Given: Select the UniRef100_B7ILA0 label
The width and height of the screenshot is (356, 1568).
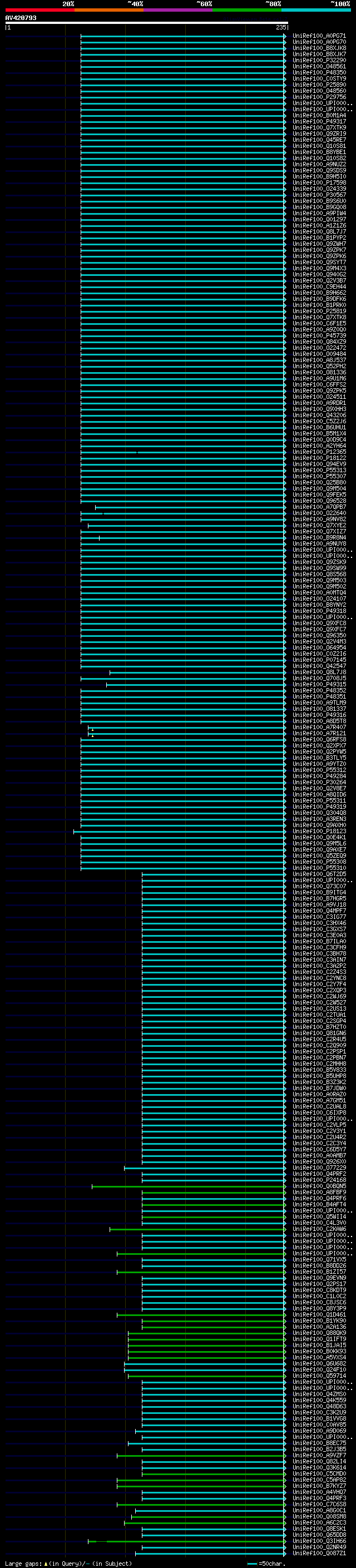Looking at the screenshot, I should coord(319,942).
